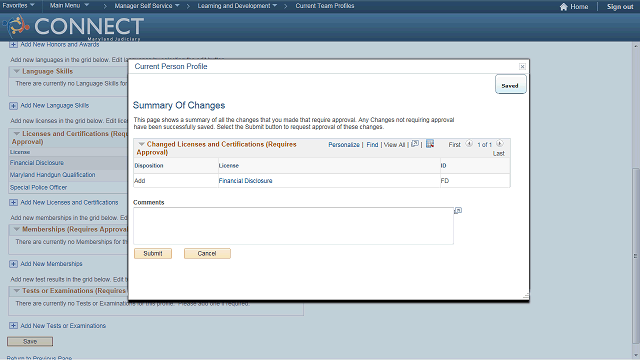Click Add New Memberships link

tap(51, 264)
